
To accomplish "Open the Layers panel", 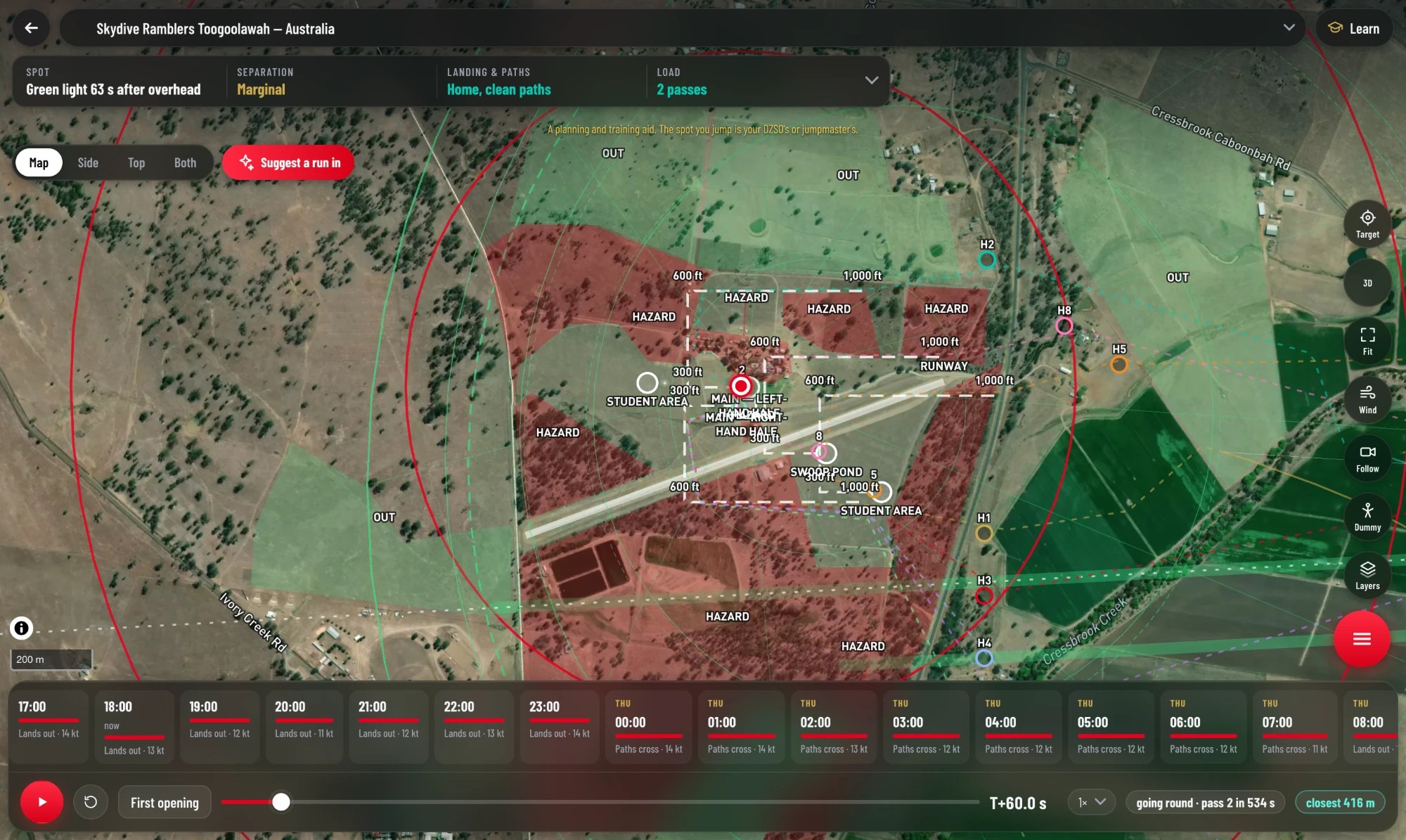I will pyautogui.click(x=1367, y=575).
